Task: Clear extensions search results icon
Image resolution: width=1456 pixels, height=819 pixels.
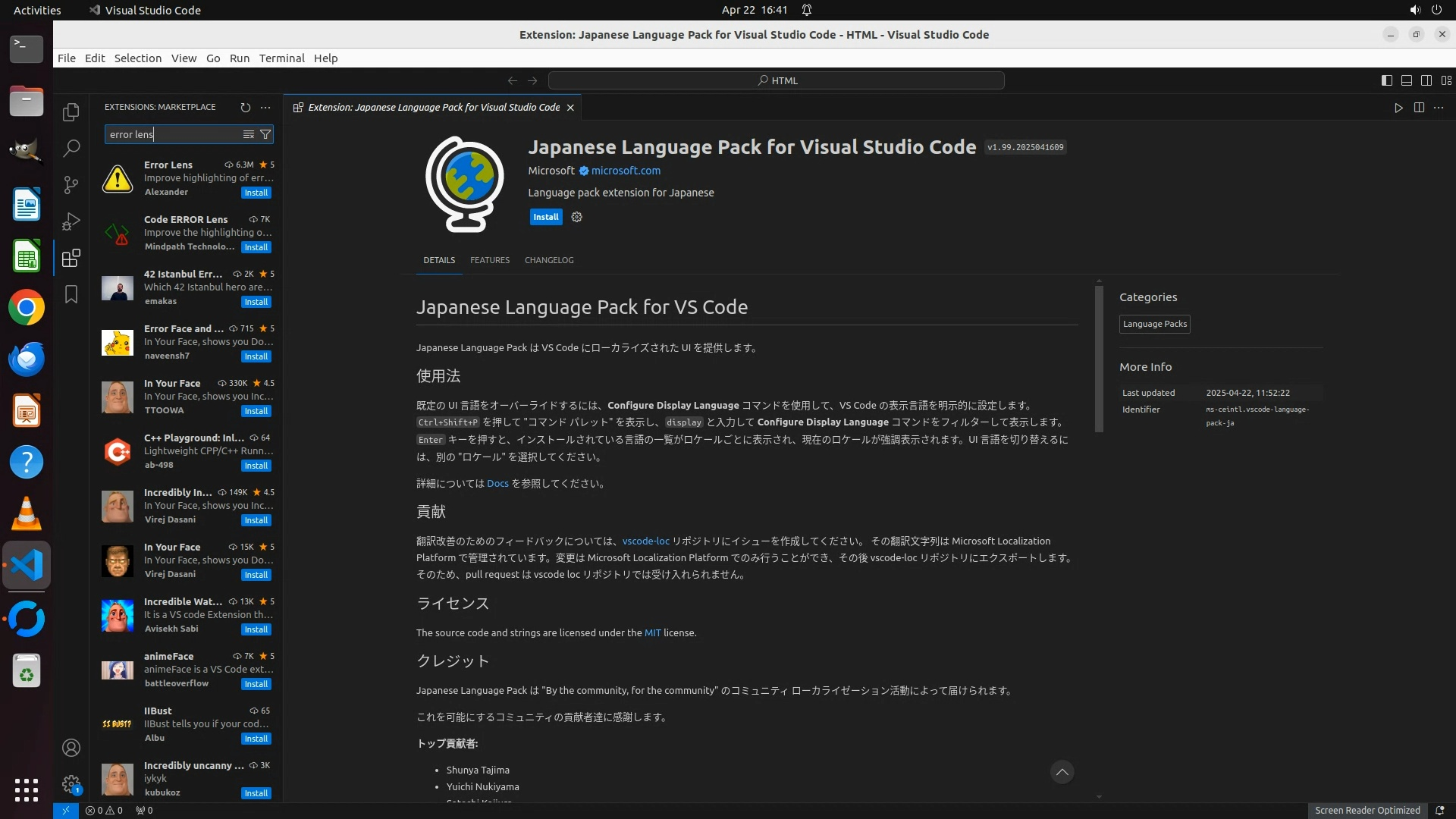Action: (x=248, y=134)
